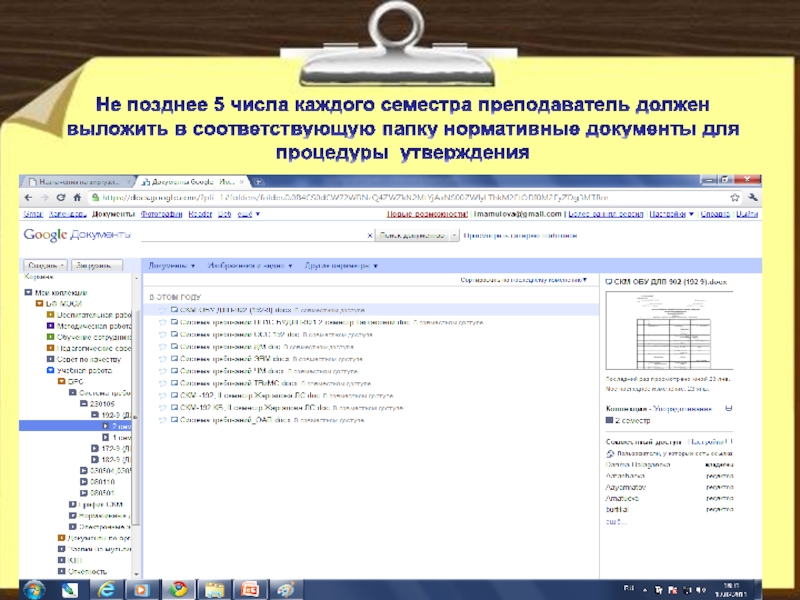Collapse the Мои коллекции tree node
The height and width of the screenshot is (600, 800).
pyautogui.click(x=28, y=293)
